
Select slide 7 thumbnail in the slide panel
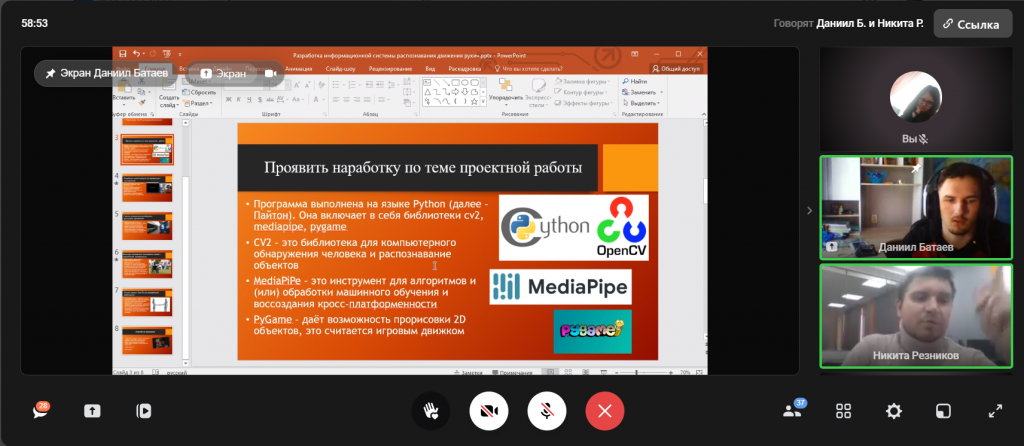[x=147, y=302]
